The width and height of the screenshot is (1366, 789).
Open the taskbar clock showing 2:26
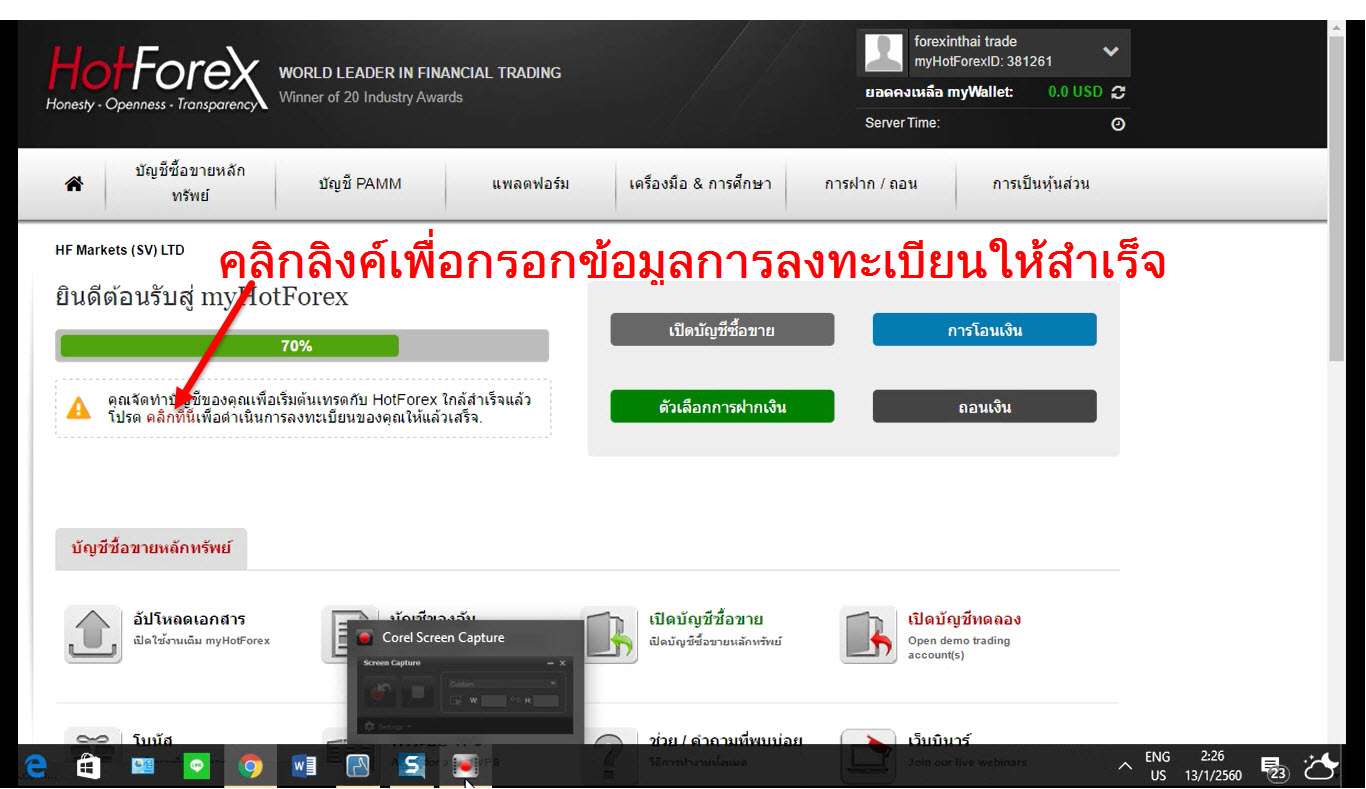coord(1212,766)
